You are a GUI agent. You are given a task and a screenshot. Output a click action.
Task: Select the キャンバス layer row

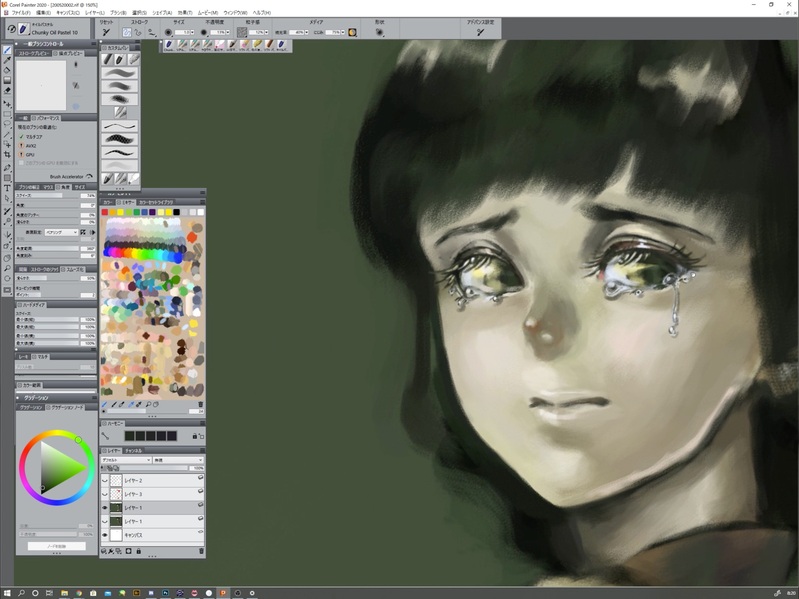coord(153,535)
